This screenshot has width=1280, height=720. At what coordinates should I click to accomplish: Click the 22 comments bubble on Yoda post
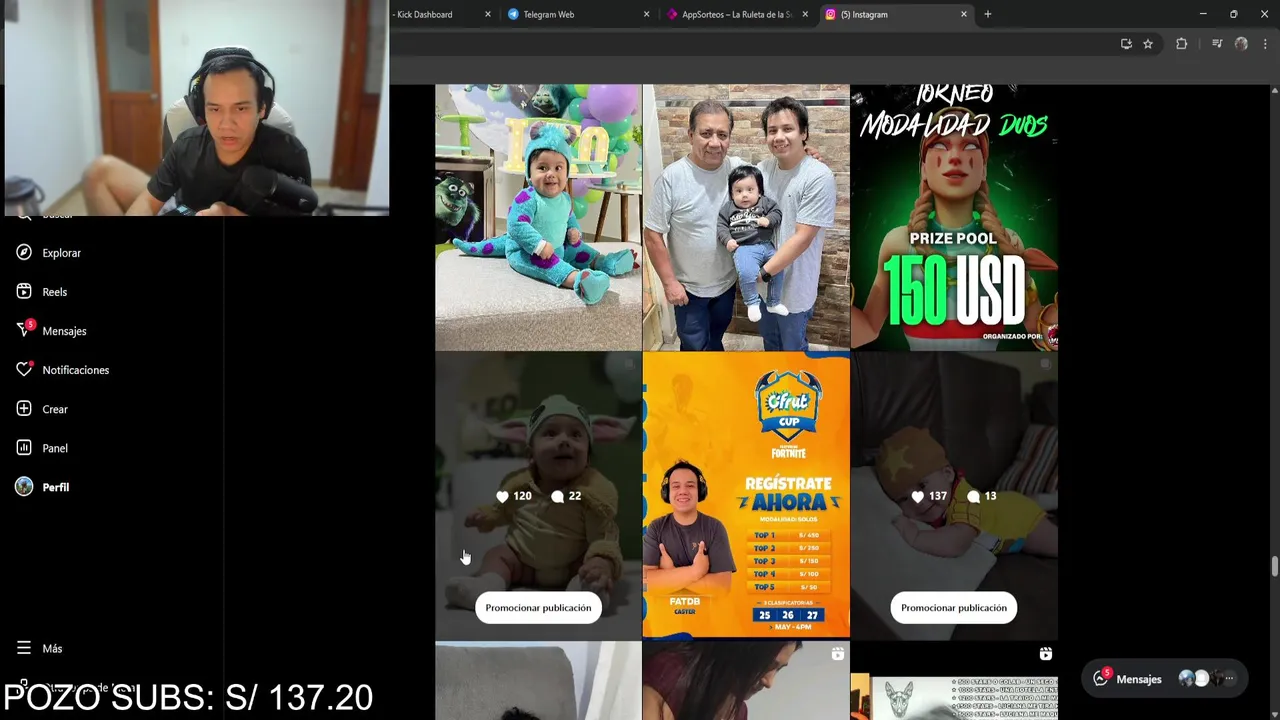(558, 496)
